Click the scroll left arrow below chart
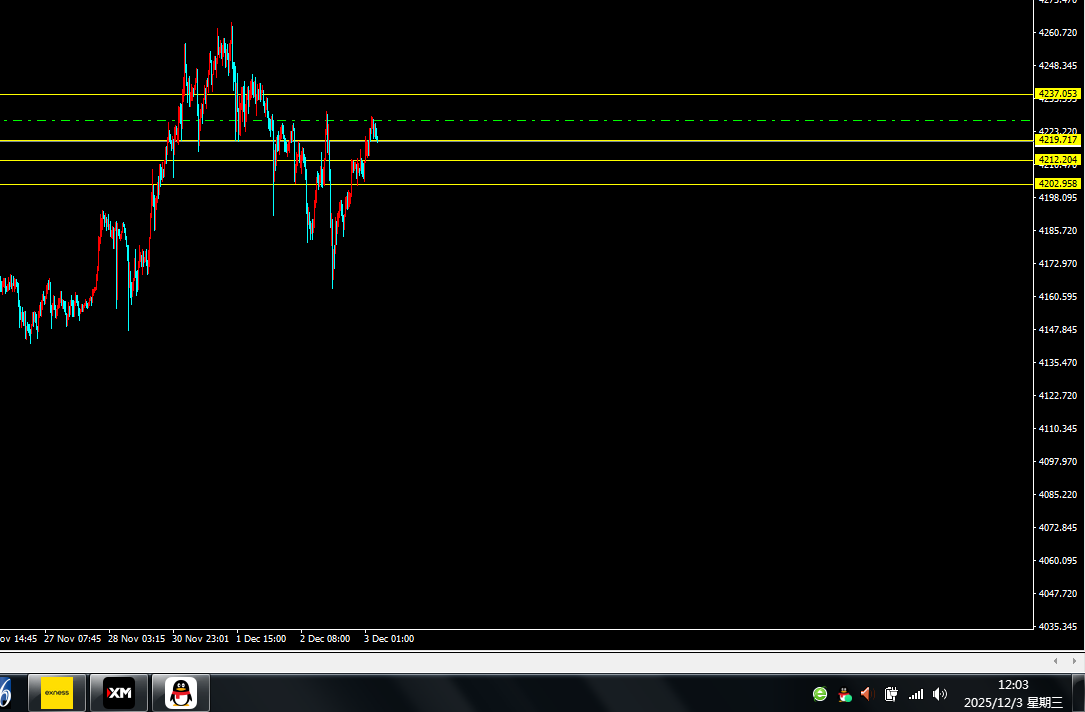 [1057, 661]
